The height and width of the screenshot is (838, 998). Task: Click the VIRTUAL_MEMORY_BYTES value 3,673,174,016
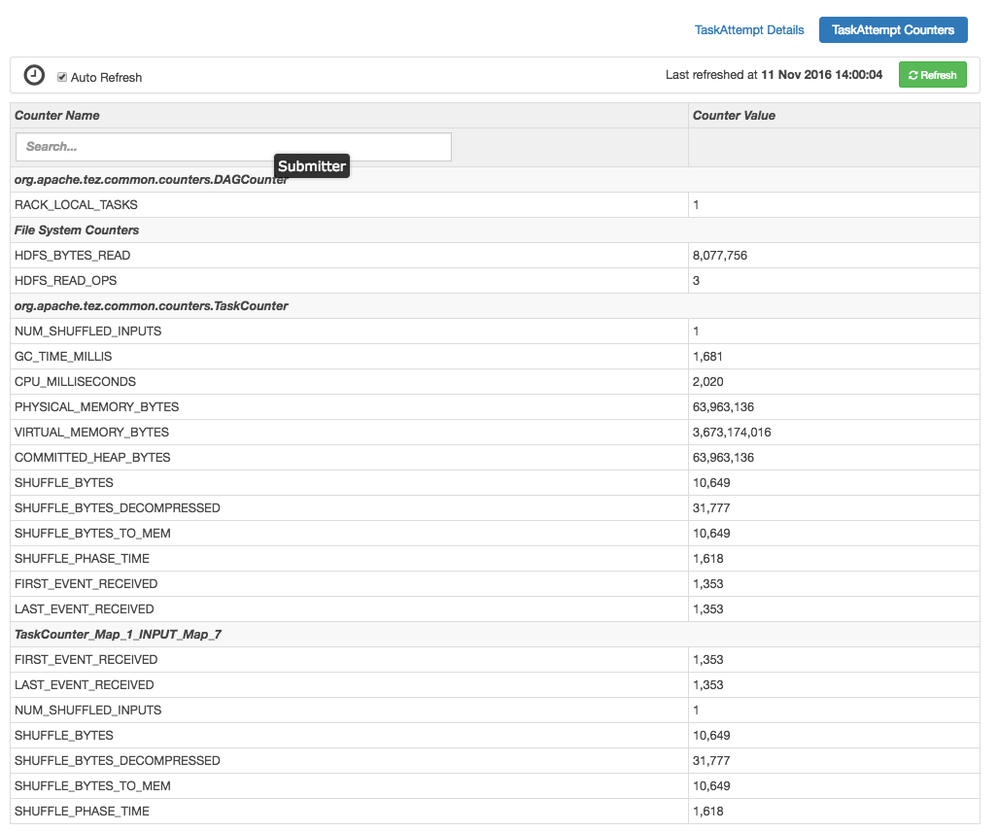click(x=731, y=432)
